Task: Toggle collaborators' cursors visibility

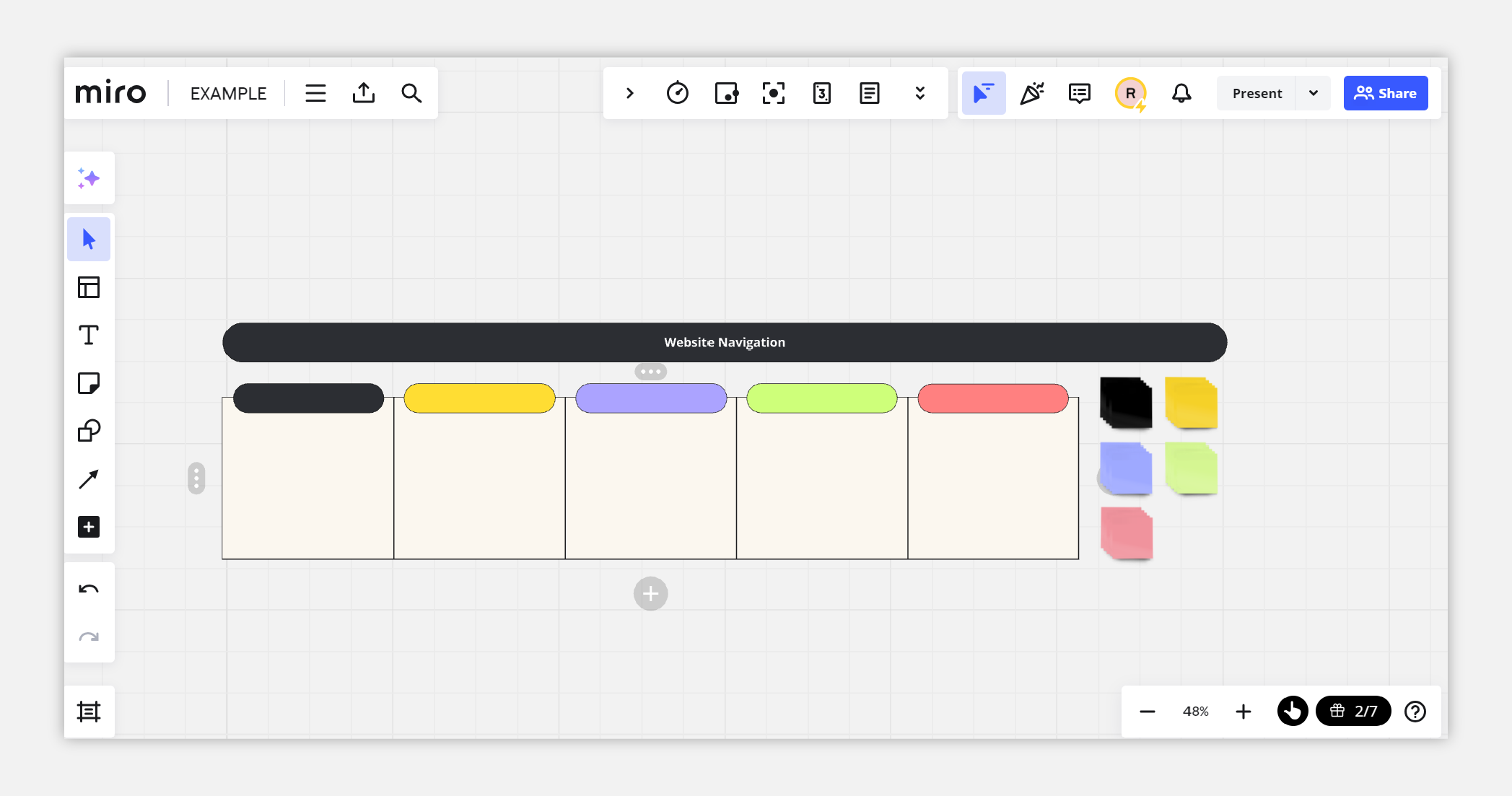Action: (983, 93)
